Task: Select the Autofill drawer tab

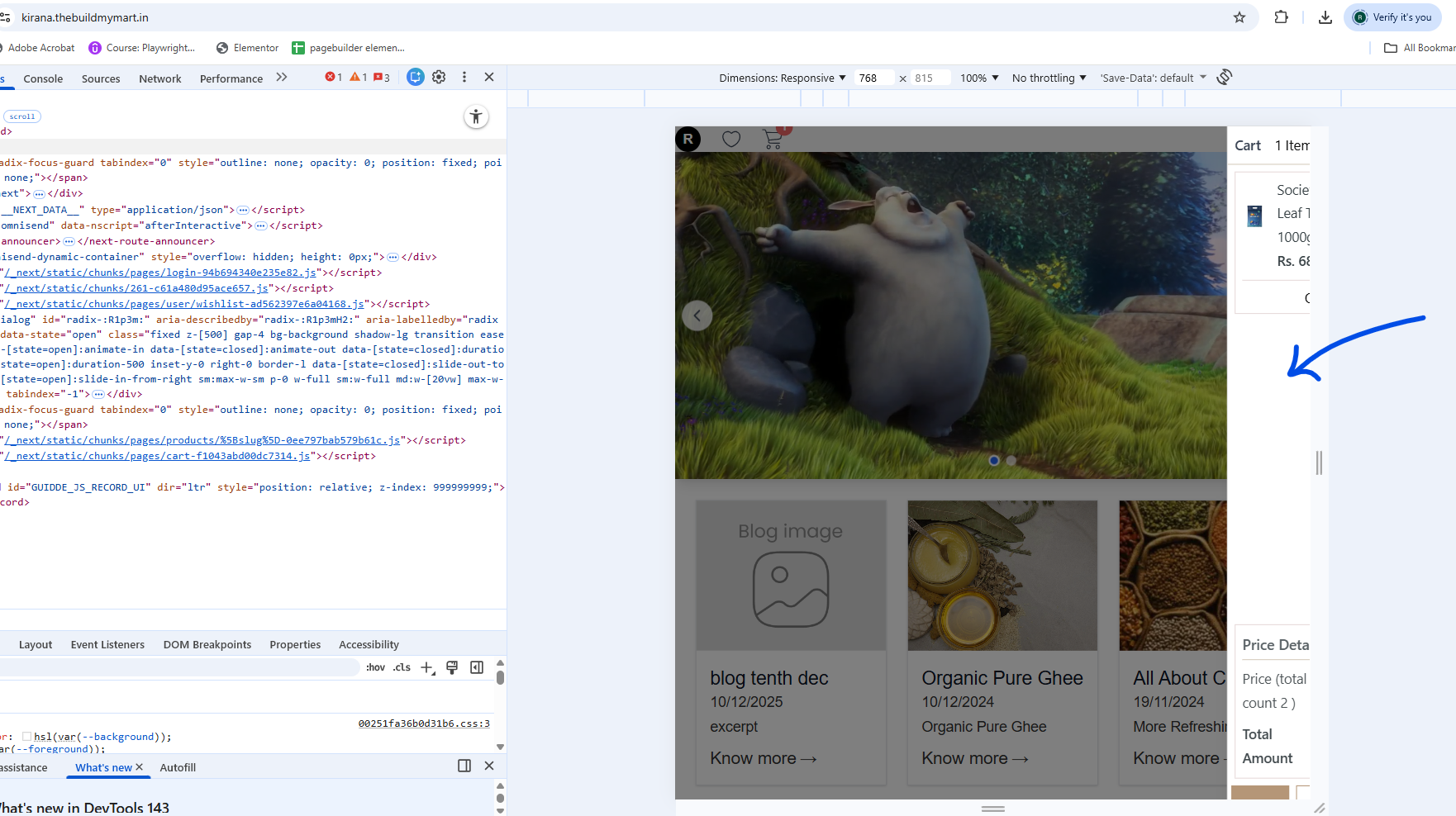Action: click(178, 767)
